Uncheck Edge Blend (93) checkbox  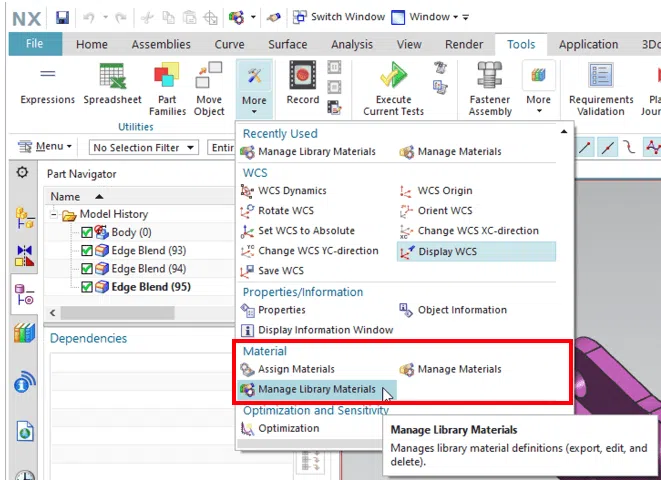pos(87,250)
